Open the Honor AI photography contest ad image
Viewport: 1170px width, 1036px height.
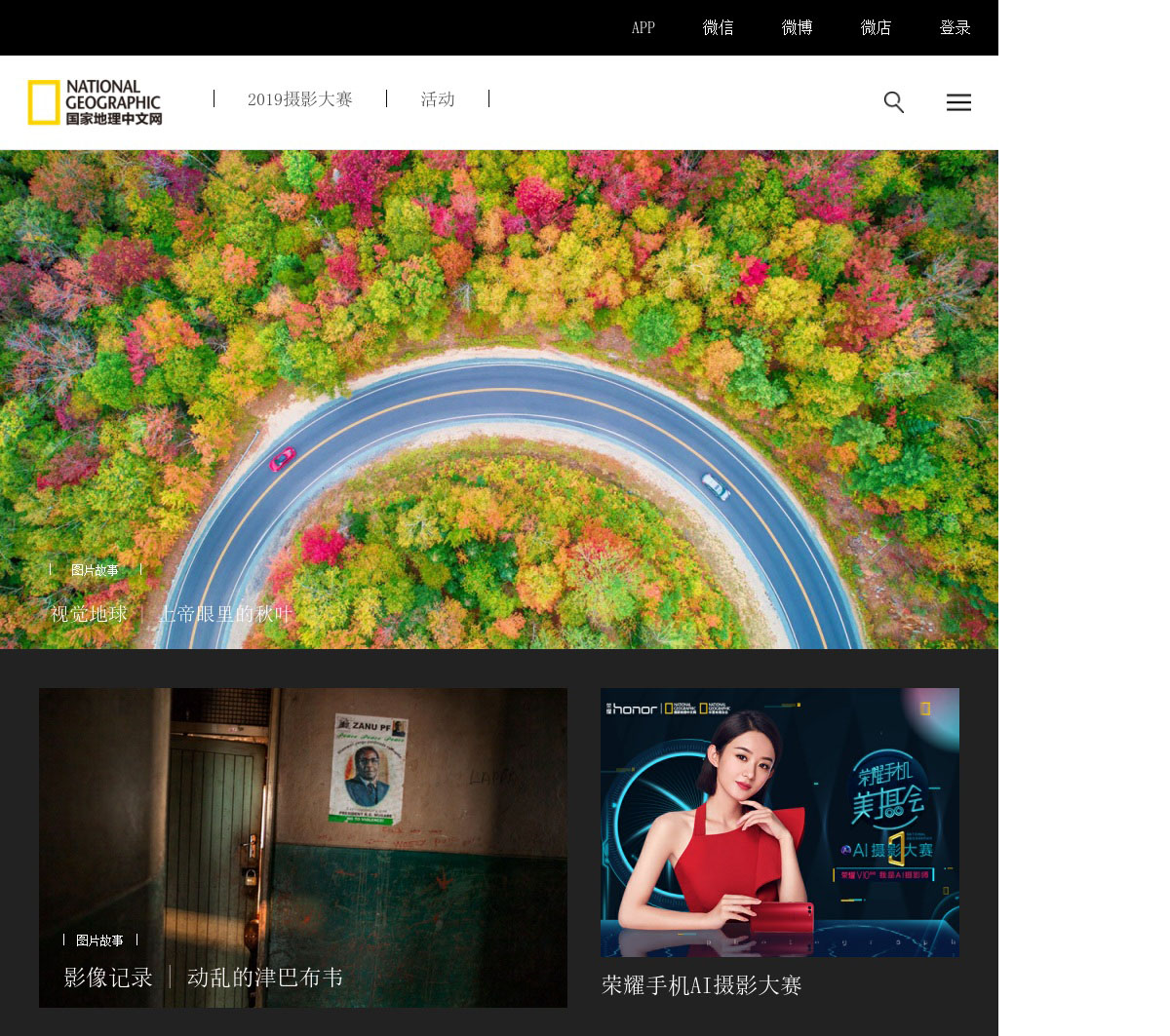pyautogui.click(x=780, y=823)
